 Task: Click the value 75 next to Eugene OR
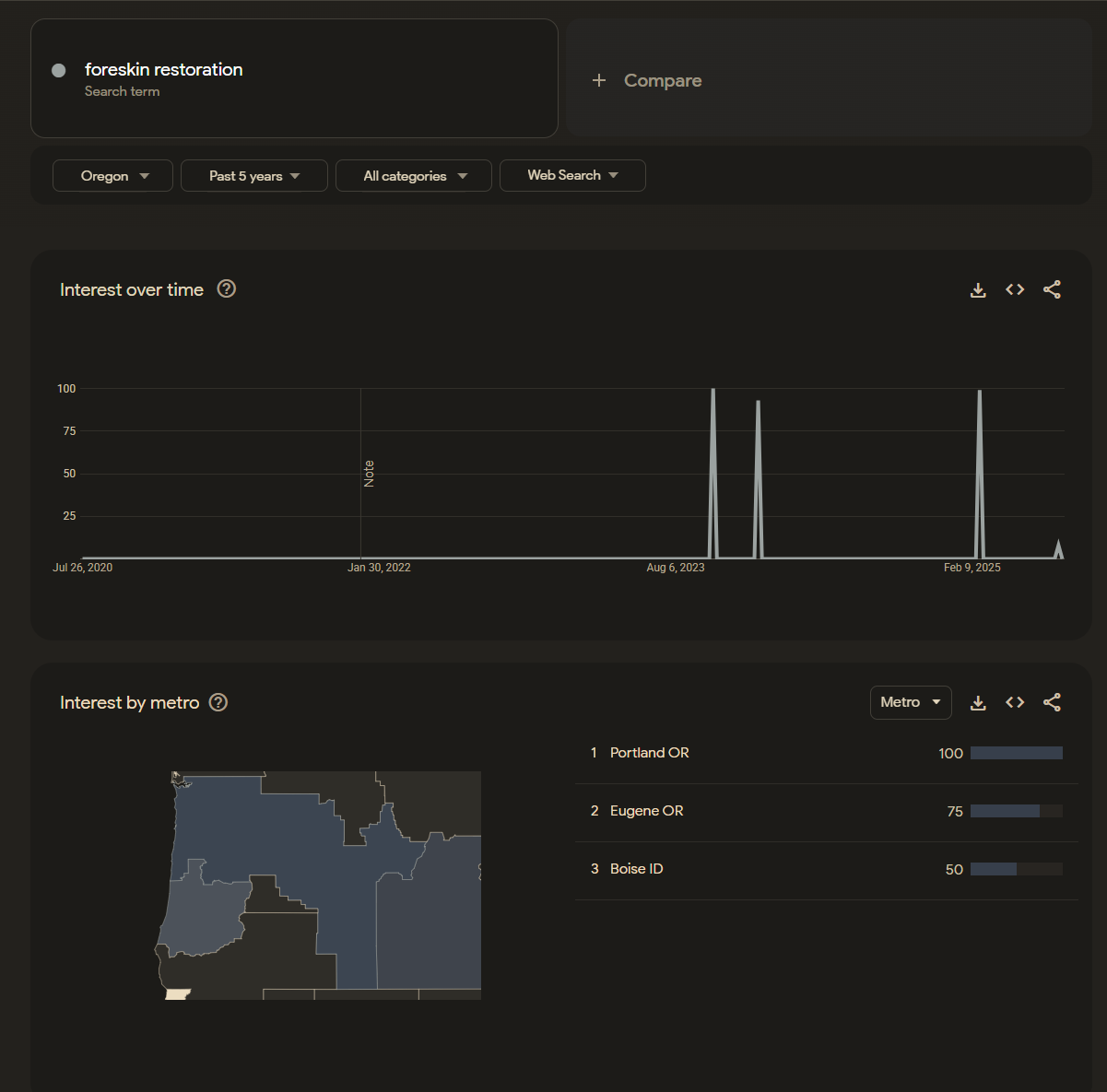click(955, 812)
